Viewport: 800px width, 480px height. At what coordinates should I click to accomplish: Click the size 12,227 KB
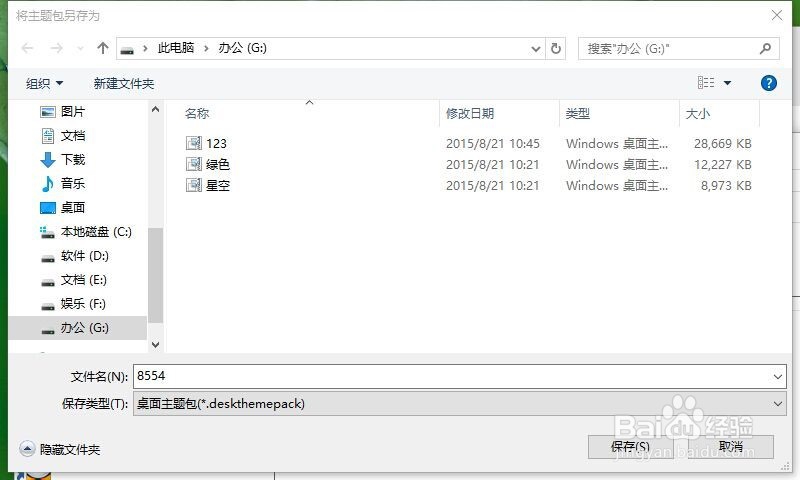(x=722, y=164)
